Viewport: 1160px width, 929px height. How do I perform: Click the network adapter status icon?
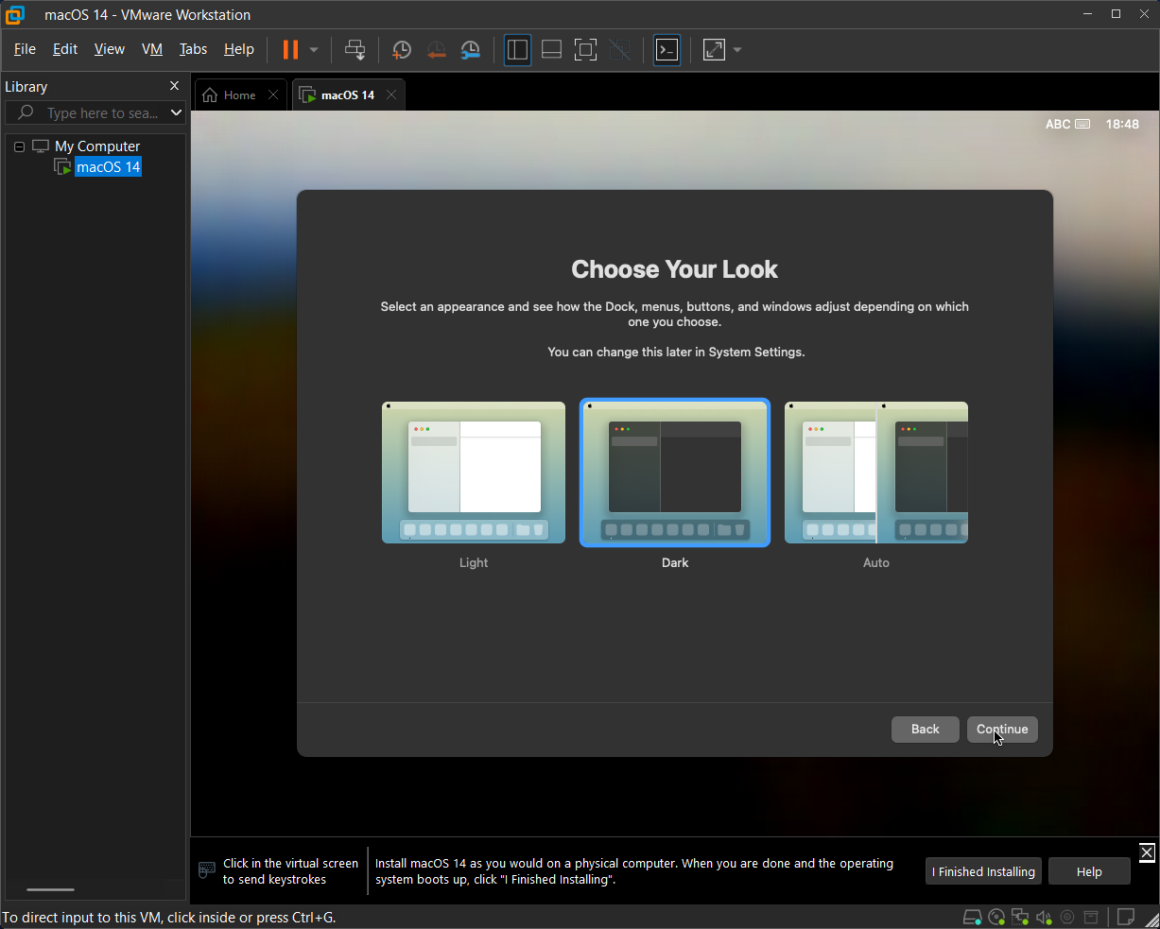click(x=1020, y=918)
